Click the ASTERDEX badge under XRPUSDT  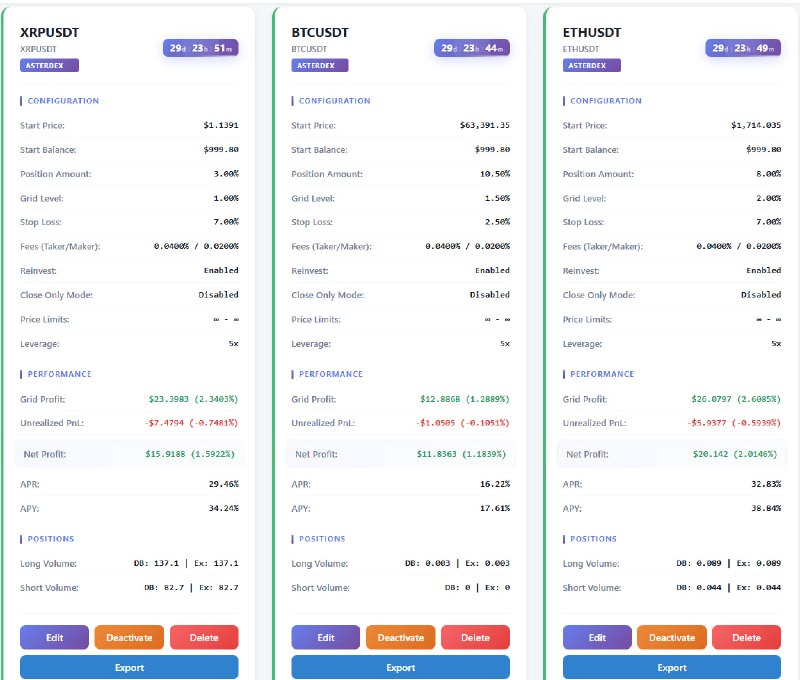click(x=49, y=65)
